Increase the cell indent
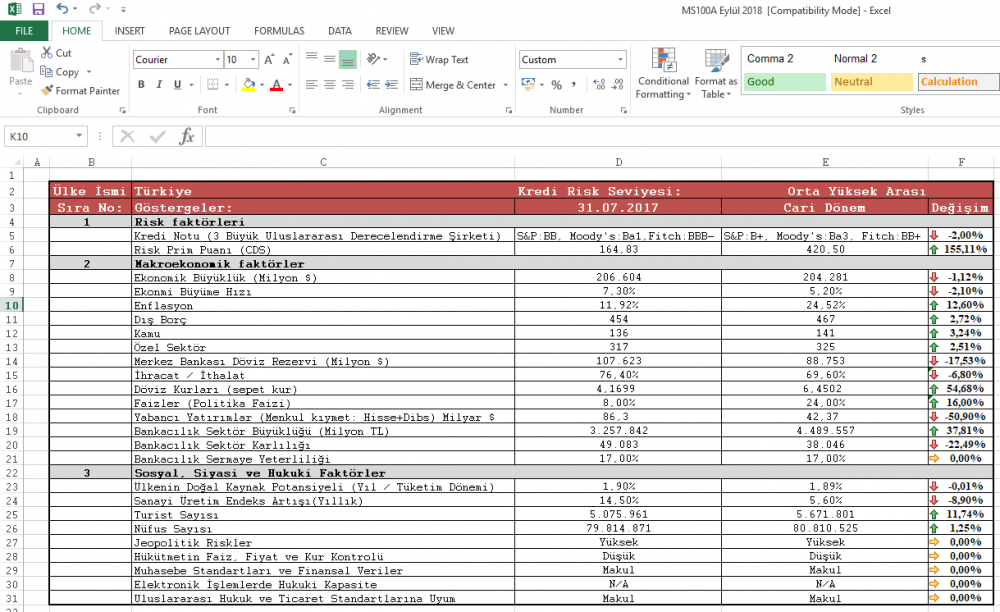This screenshot has height=612, width=1000. coord(392,85)
